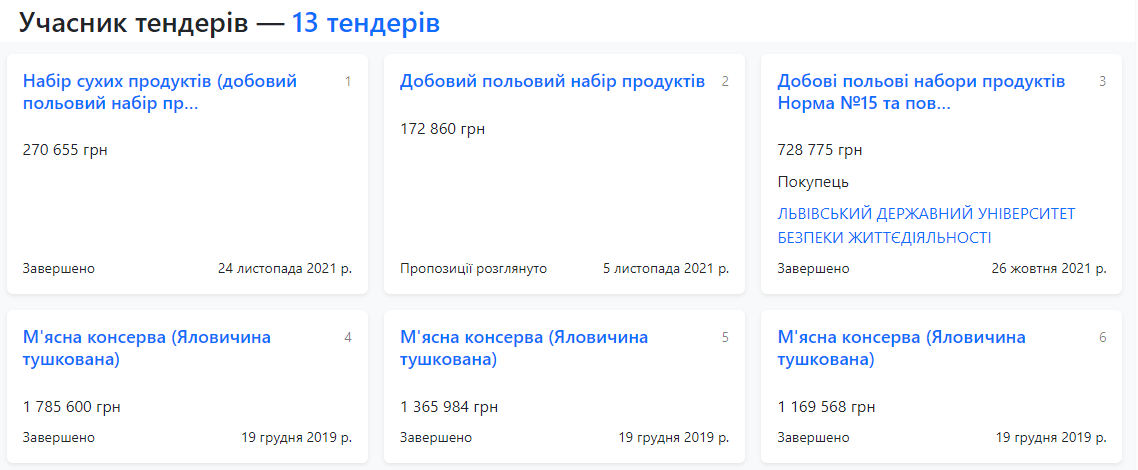The width and height of the screenshot is (1138, 470).
Task: Click date 5 листопада 2021 р.
Action: pyautogui.click(x=665, y=269)
